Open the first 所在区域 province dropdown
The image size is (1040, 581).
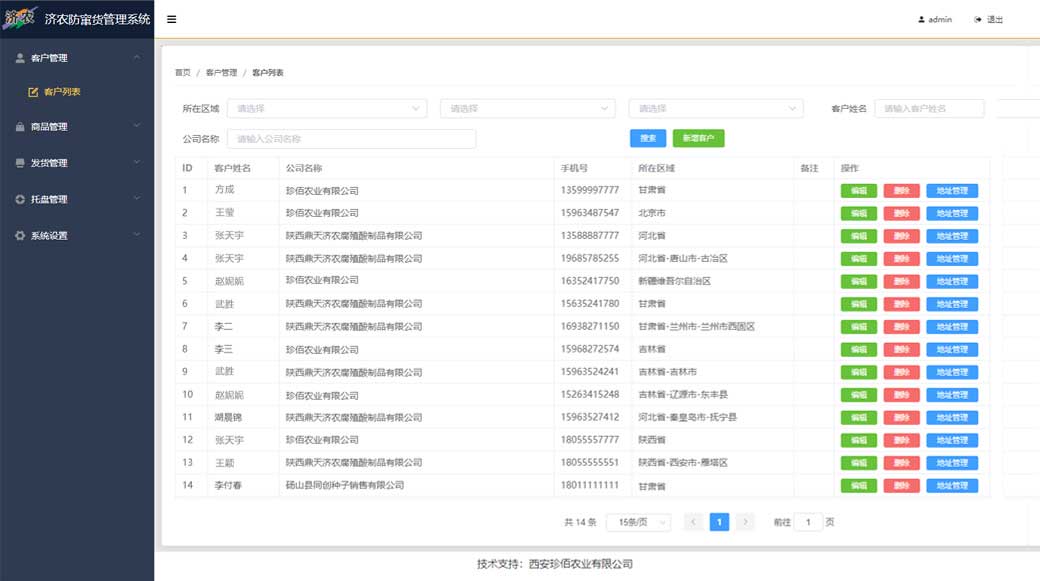327,108
